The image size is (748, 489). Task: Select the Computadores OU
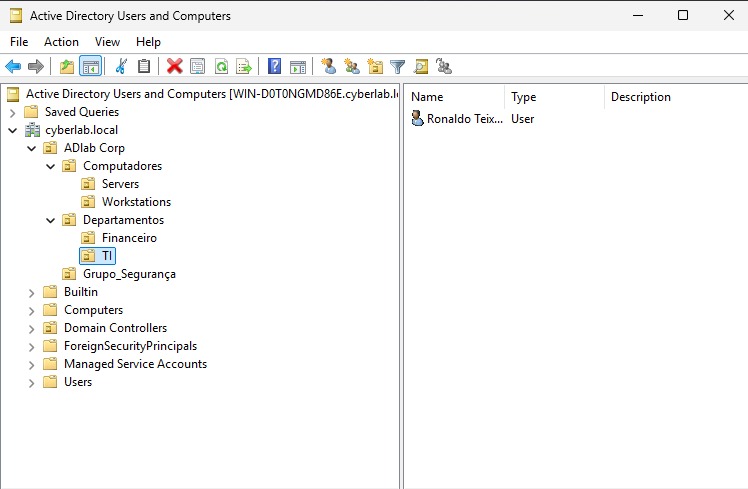pyautogui.click(x=122, y=166)
